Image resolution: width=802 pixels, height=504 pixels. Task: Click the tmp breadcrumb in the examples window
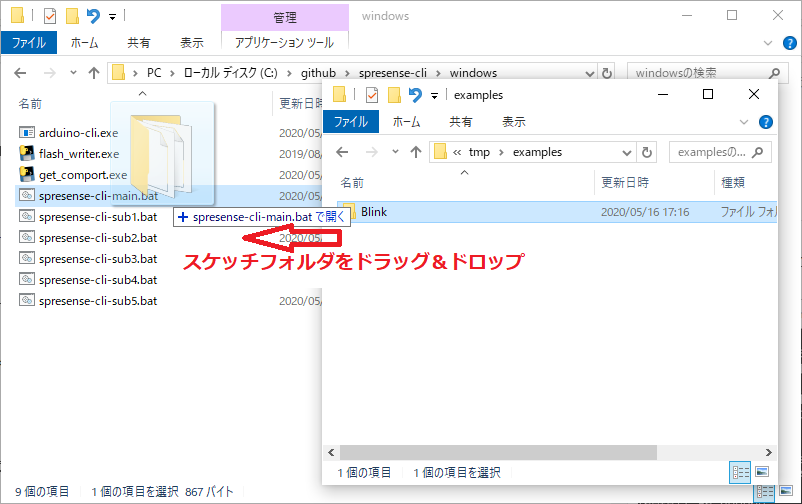(479, 152)
